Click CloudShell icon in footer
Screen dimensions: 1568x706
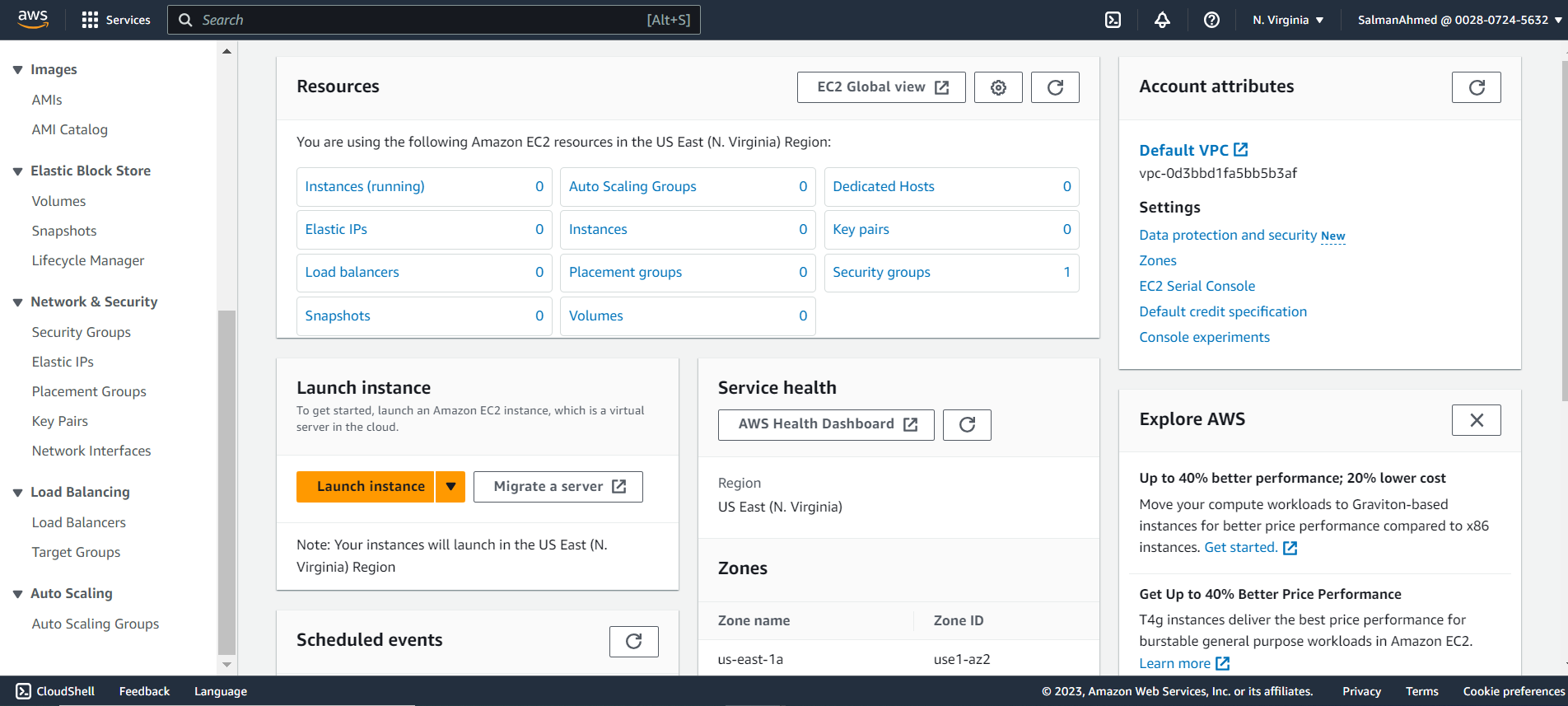click(x=24, y=691)
